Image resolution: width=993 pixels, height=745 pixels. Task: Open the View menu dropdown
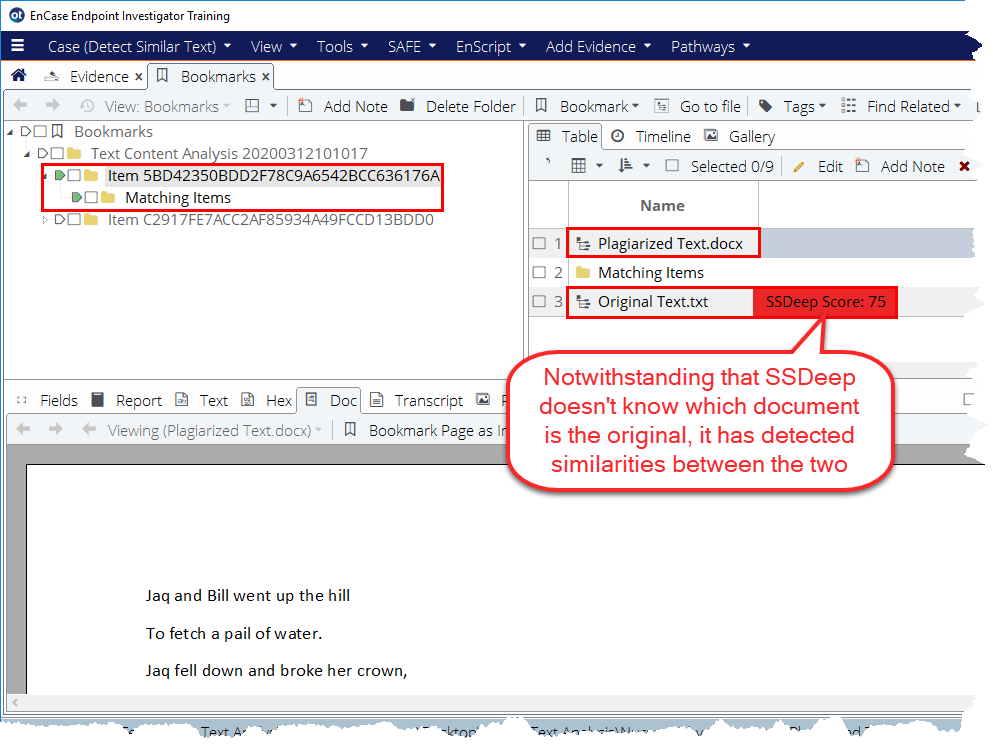click(x=274, y=46)
